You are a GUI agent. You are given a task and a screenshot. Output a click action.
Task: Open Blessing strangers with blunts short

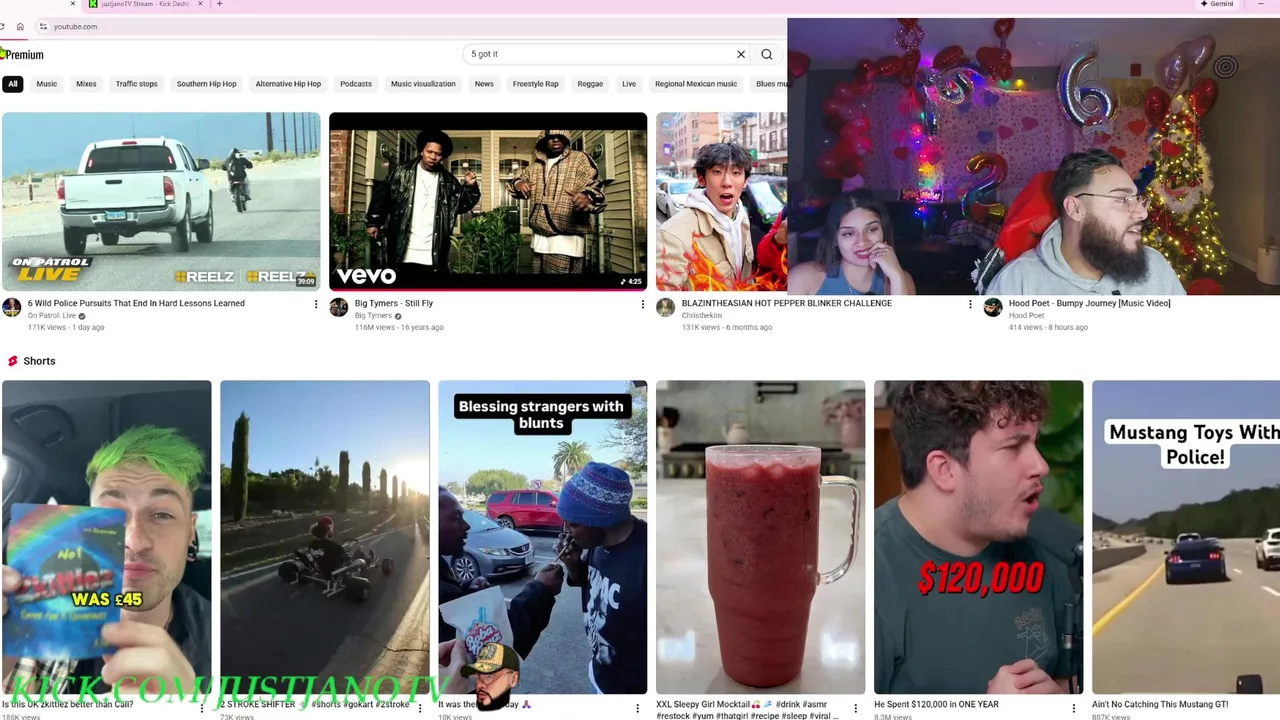(543, 537)
